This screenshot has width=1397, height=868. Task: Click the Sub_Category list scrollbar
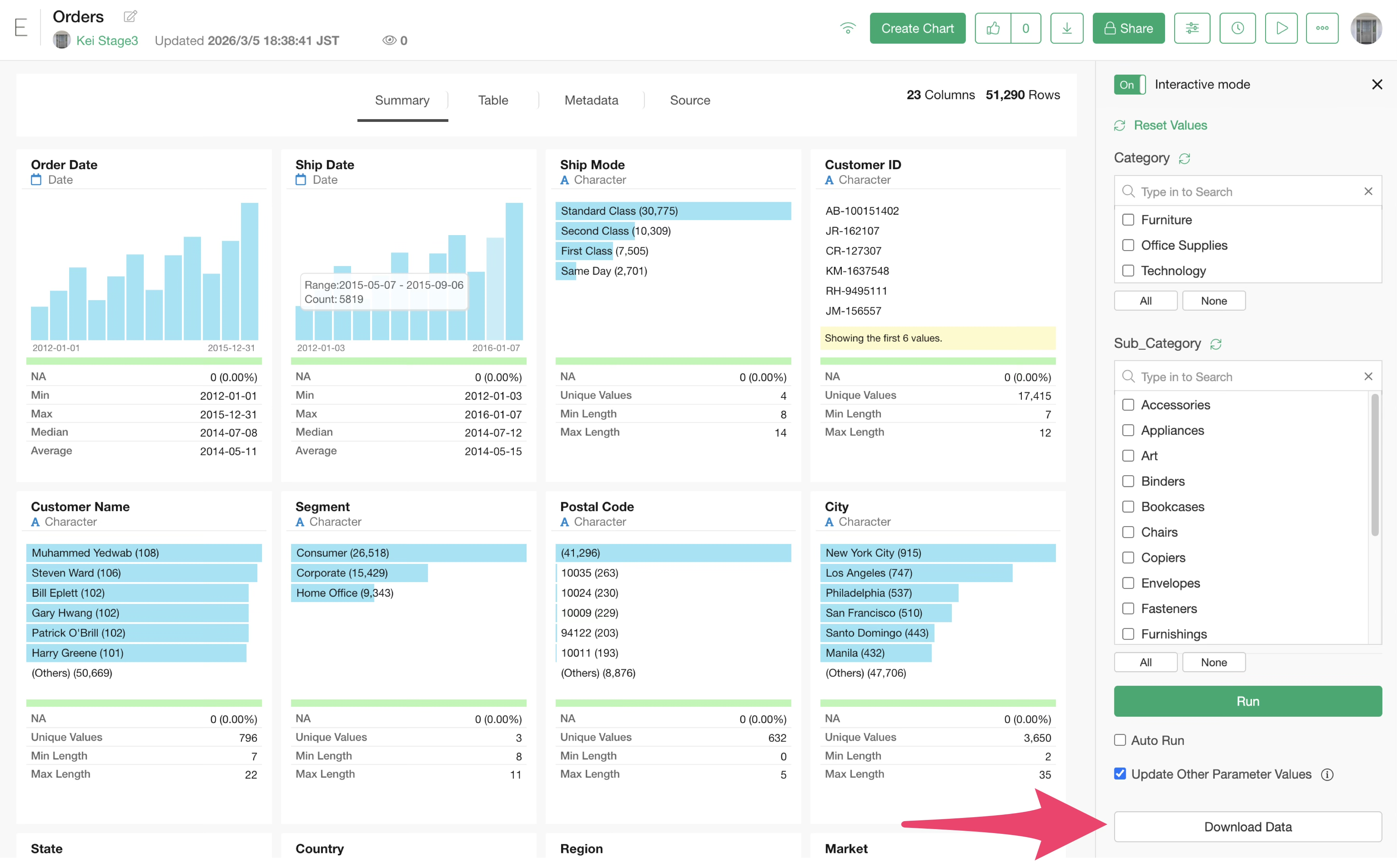[x=1374, y=465]
